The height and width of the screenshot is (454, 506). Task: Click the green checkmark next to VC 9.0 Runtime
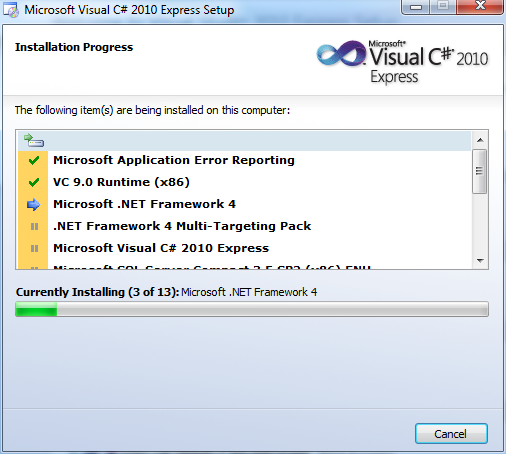[x=34, y=182]
